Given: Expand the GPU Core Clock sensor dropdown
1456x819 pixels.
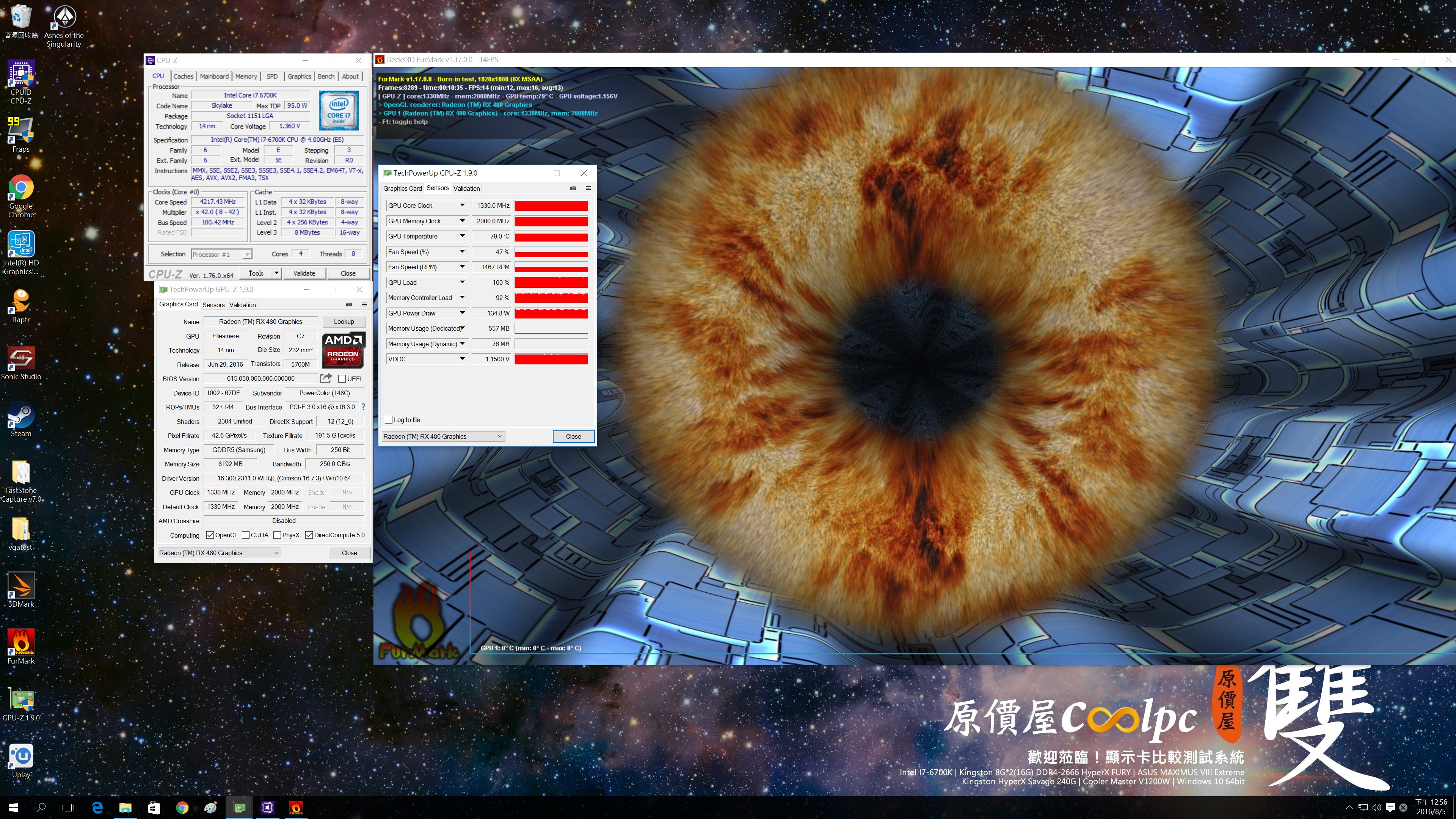Looking at the screenshot, I should 462,206.
